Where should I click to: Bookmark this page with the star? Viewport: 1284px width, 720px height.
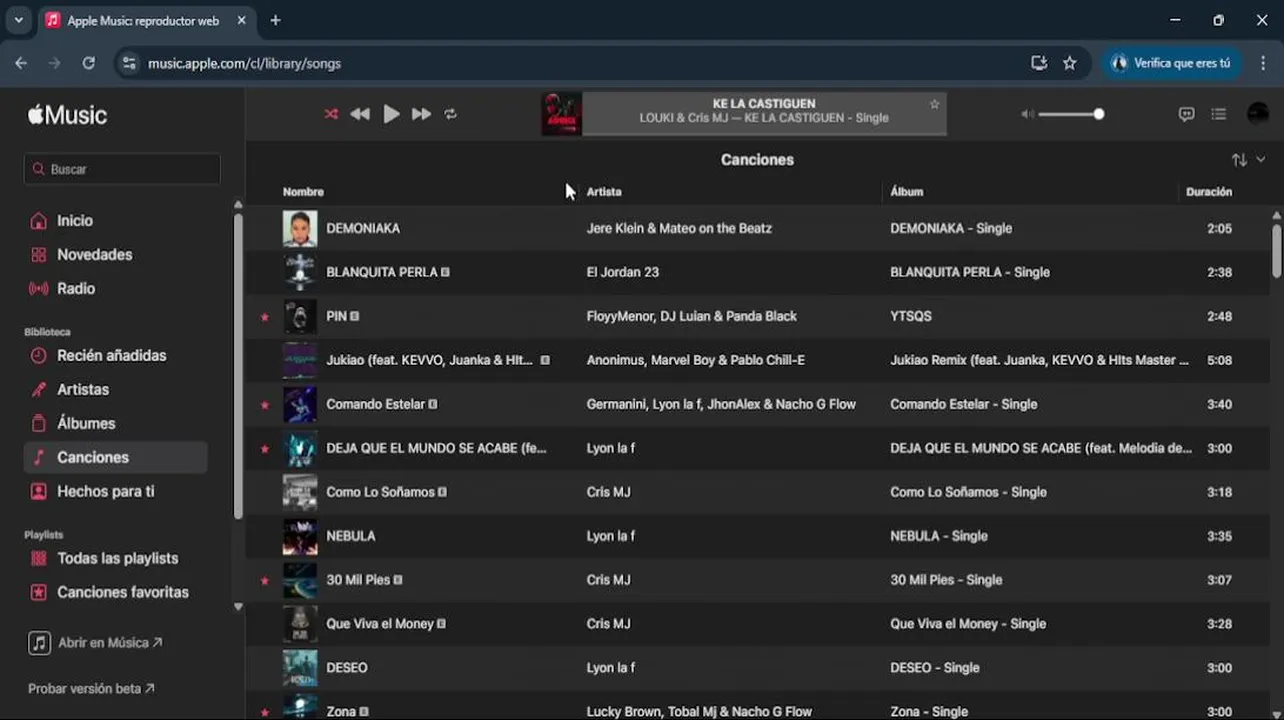pyautogui.click(x=1069, y=63)
